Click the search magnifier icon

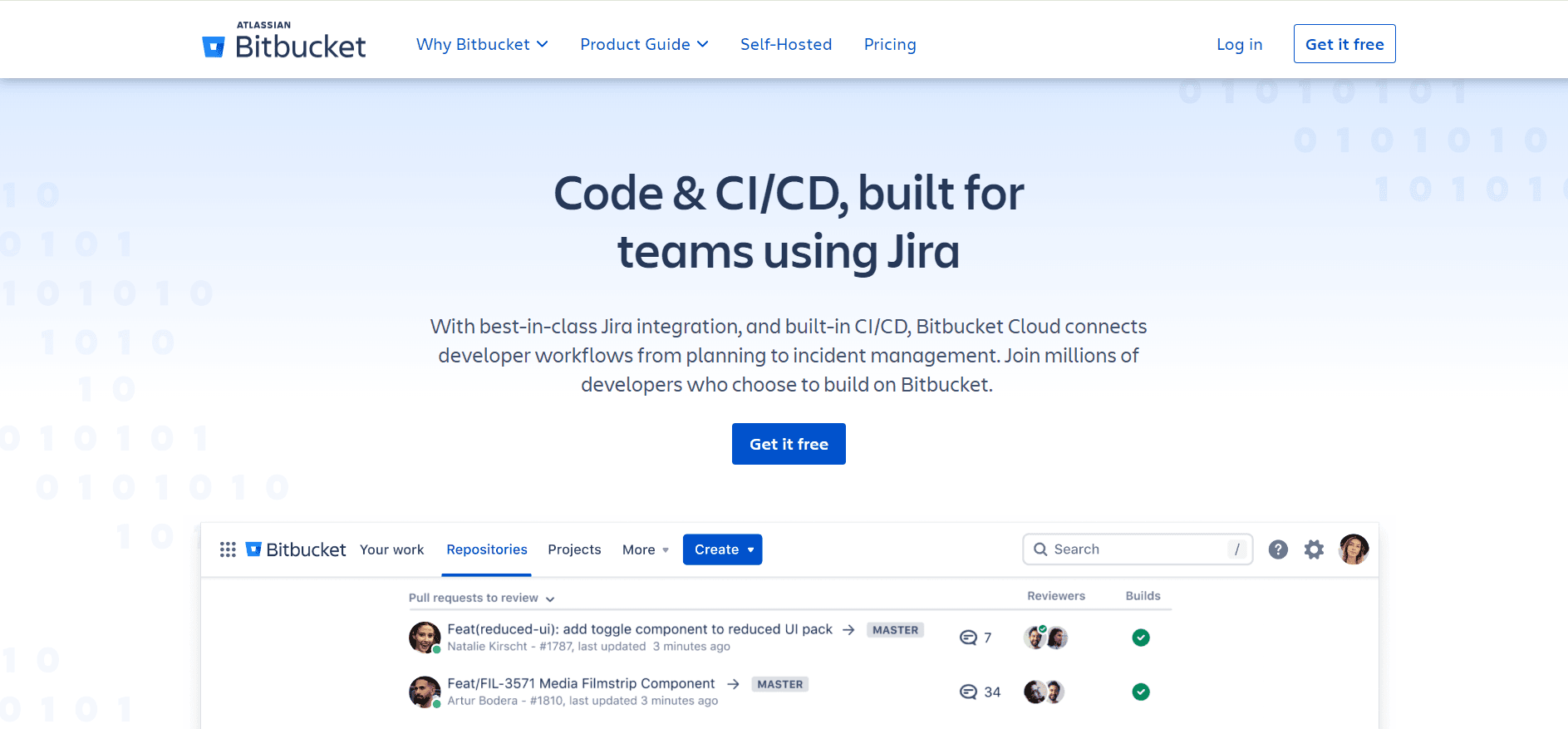point(1040,549)
